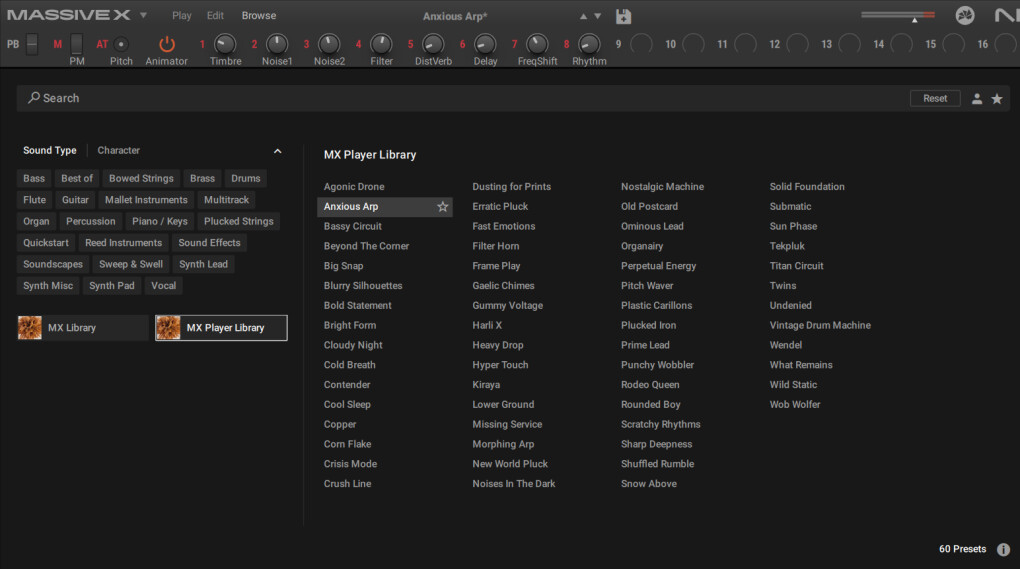
Task: Toggle the Animator power button
Action: (167, 44)
